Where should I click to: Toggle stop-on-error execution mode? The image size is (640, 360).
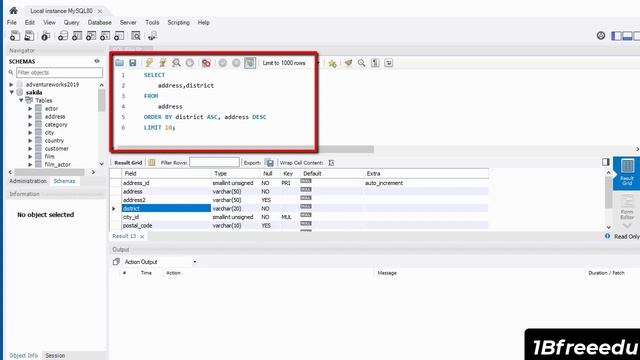tap(206, 63)
